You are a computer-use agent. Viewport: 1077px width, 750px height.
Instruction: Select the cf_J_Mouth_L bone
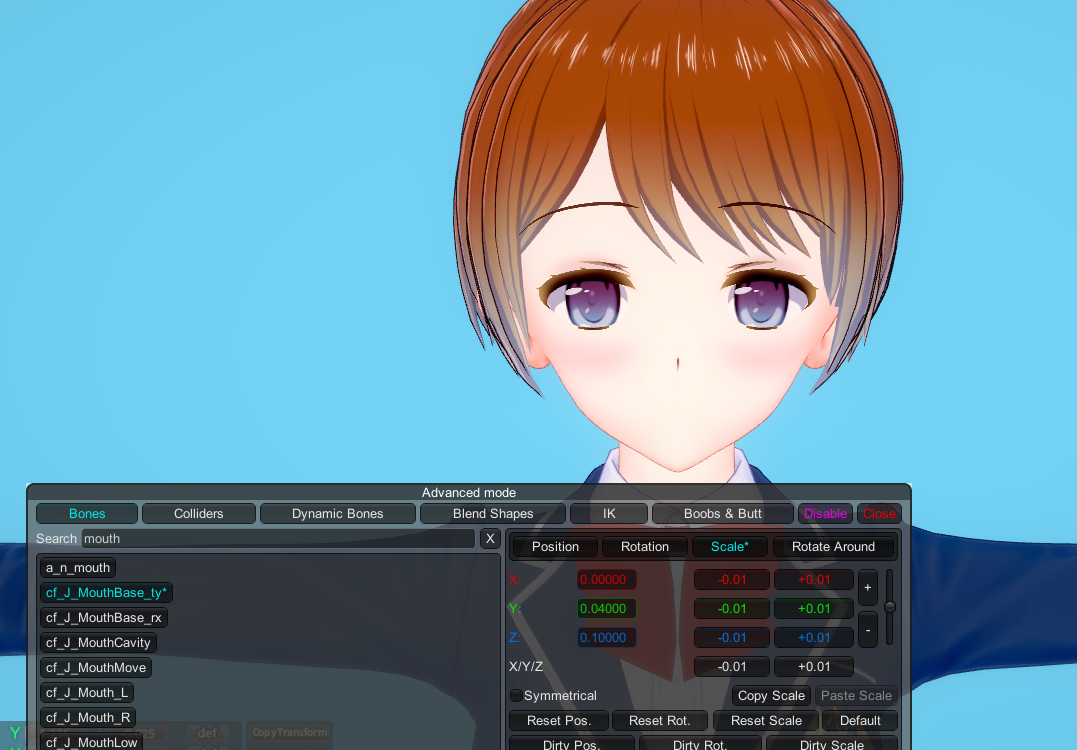(x=87, y=692)
